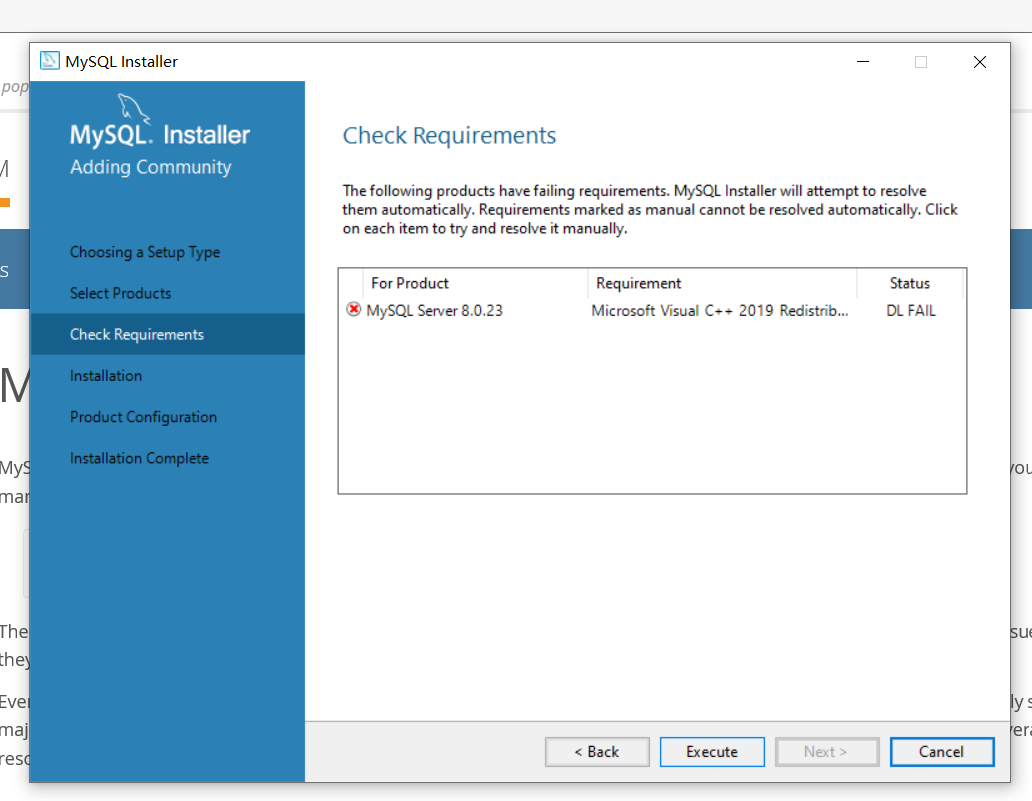Screen dimensions: 1032x801
Task: Select the Choosing a Setup Type step
Action: pyautogui.click(x=145, y=252)
